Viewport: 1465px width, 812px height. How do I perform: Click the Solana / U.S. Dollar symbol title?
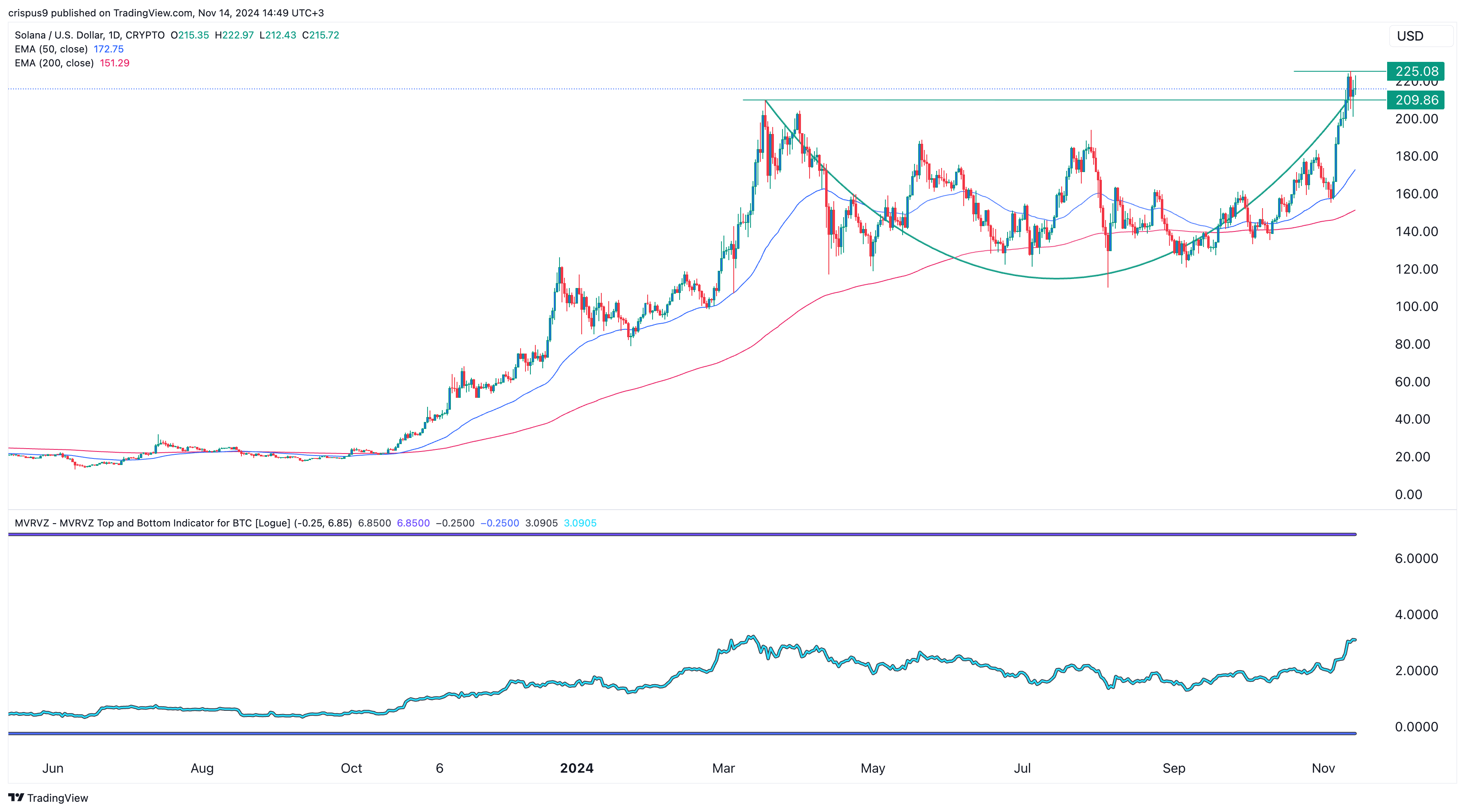pyautogui.click(x=89, y=35)
